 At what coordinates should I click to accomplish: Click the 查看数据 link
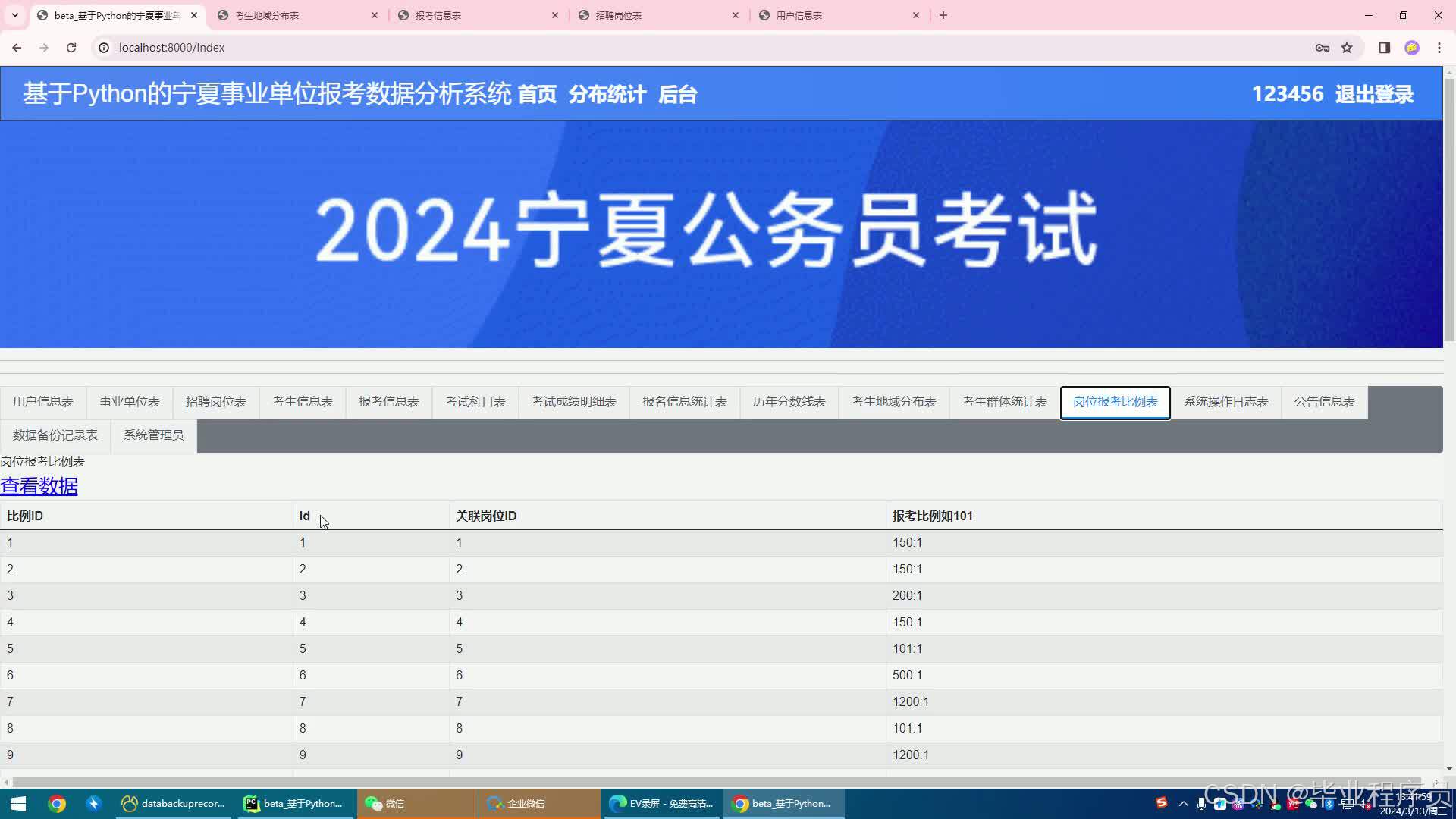pyautogui.click(x=39, y=486)
